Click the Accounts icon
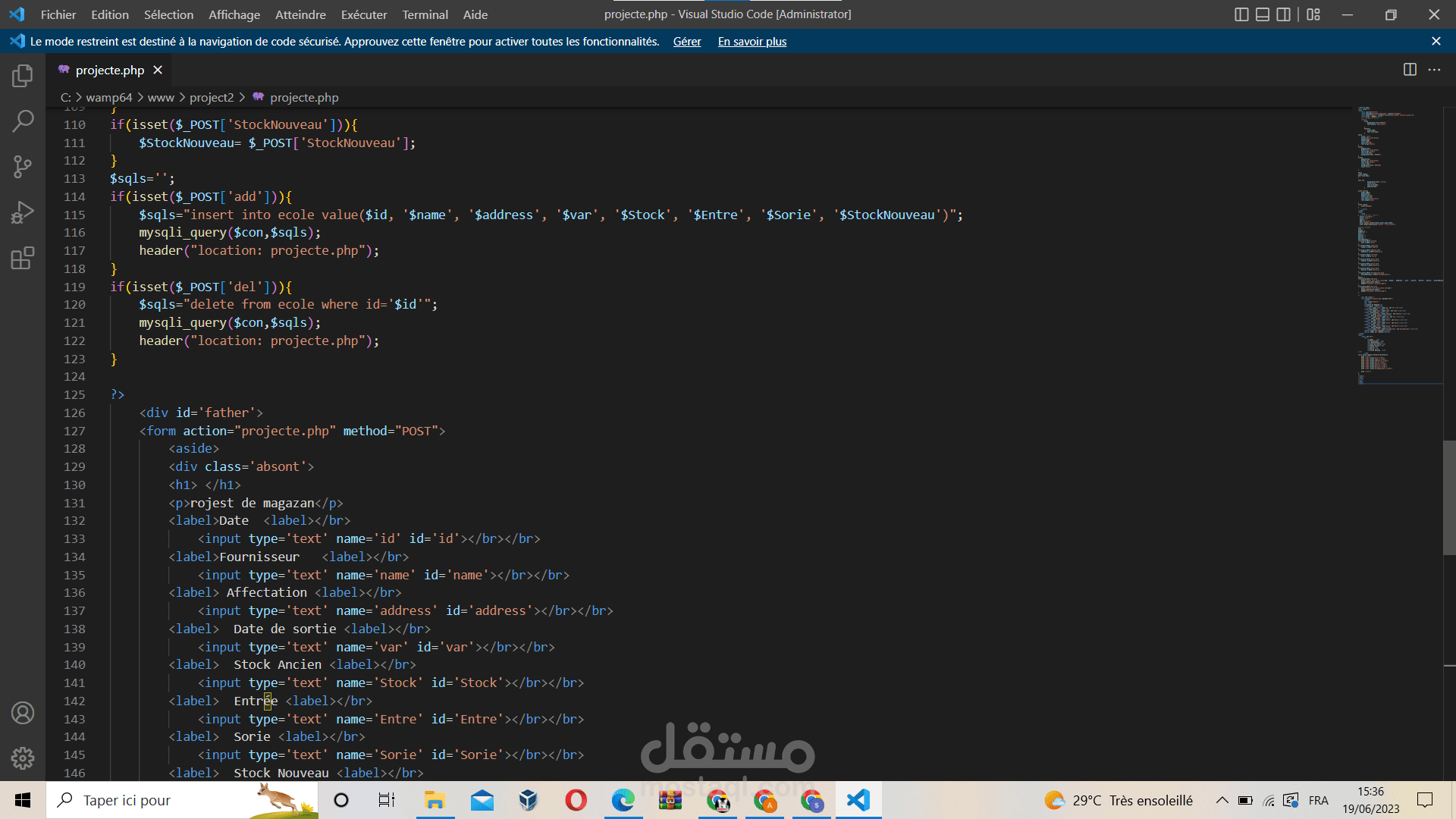 click(23, 713)
